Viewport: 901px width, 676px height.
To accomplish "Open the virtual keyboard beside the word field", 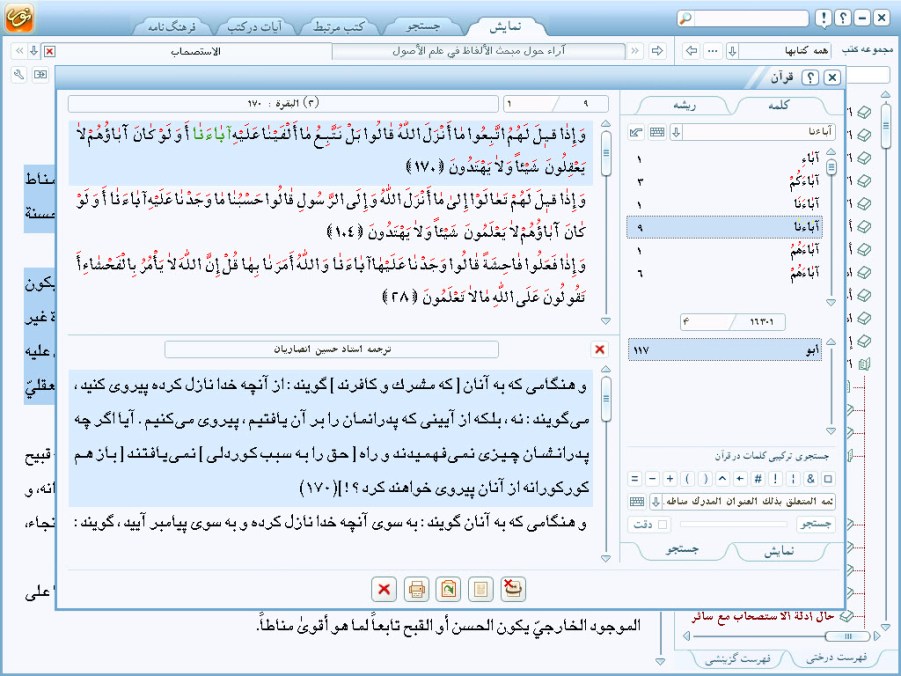I will tap(657, 132).
